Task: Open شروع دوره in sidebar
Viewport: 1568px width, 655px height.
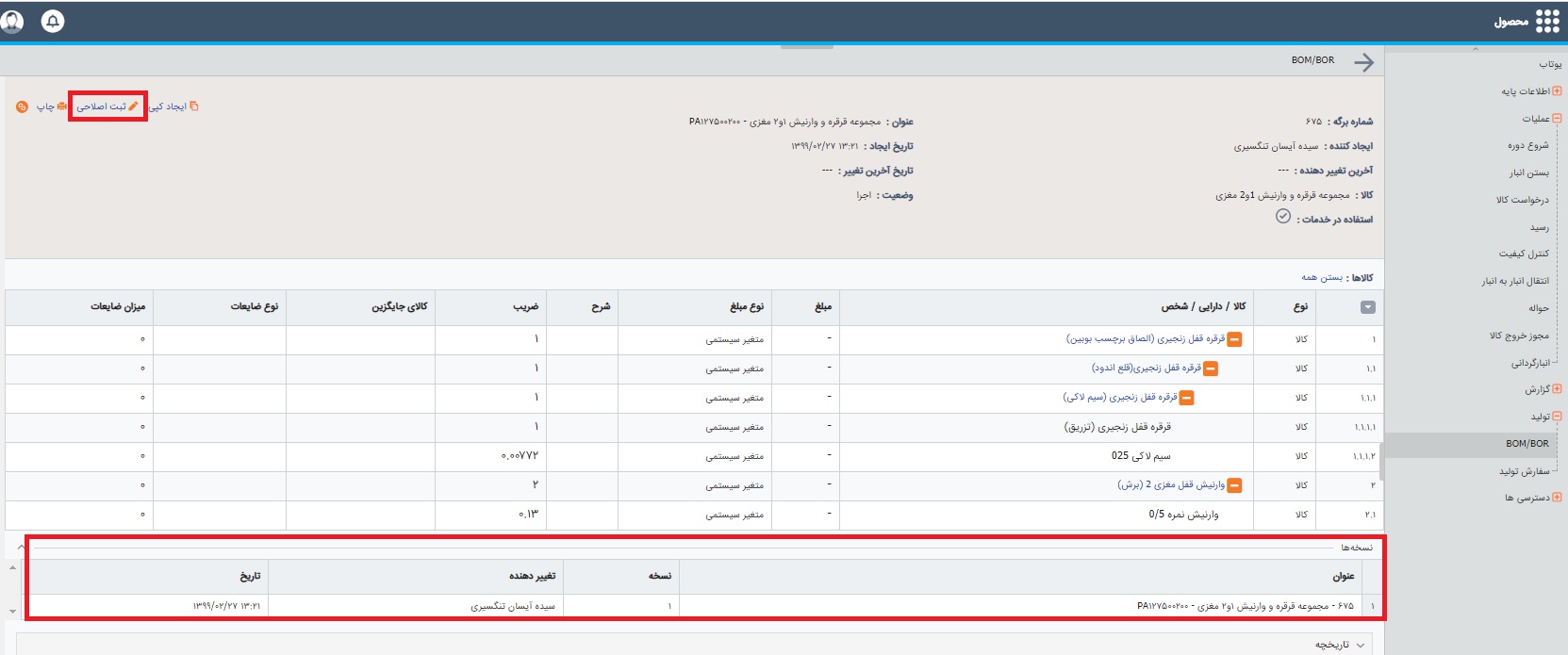Action: pos(1527,145)
